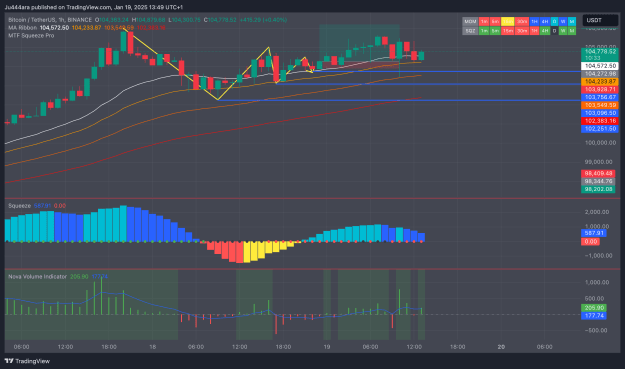The image size is (625, 369).
Task: Click the gray 104,272.98 price label
Action: click(x=600, y=74)
